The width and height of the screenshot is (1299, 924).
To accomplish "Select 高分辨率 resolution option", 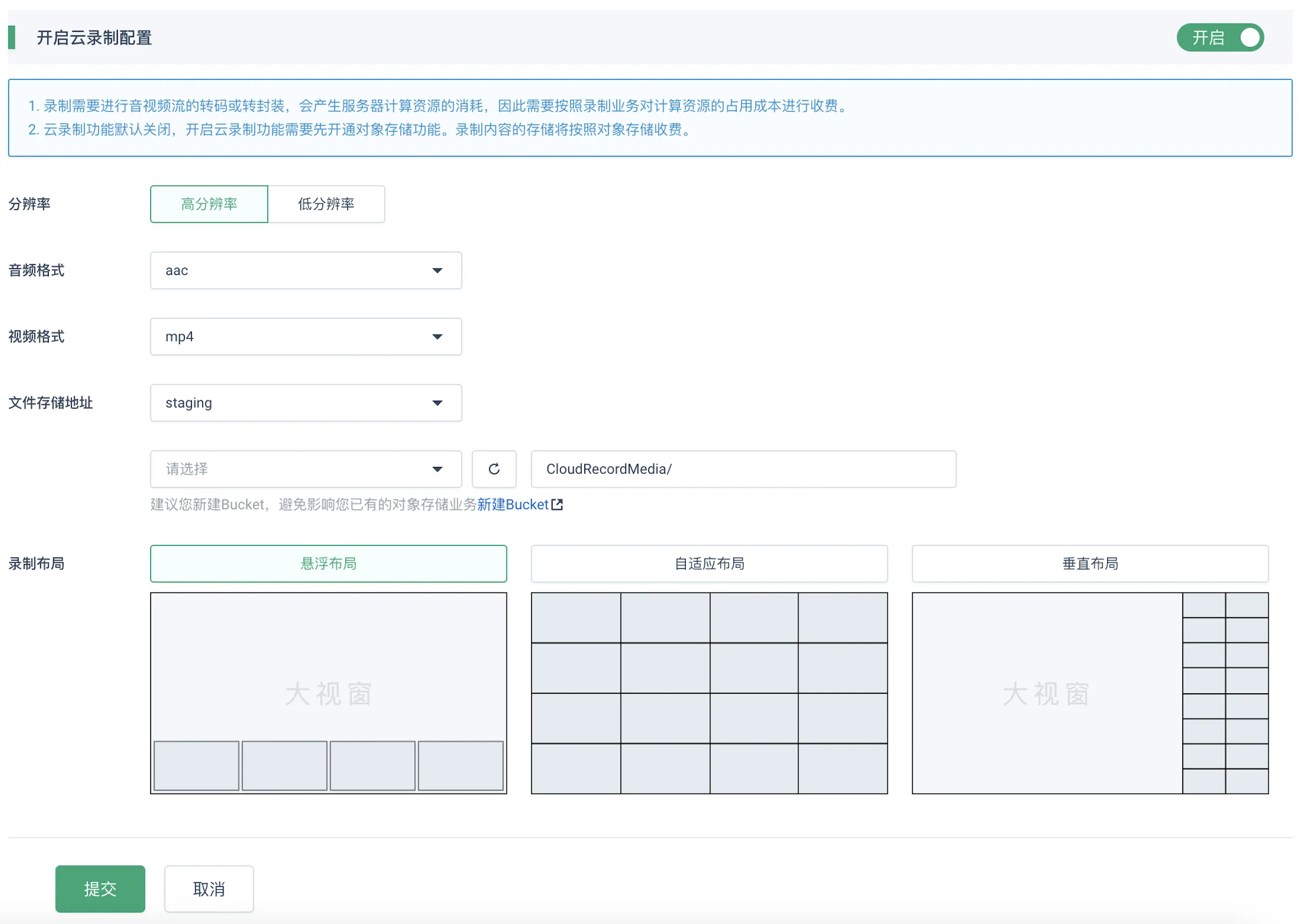I will pos(209,204).
